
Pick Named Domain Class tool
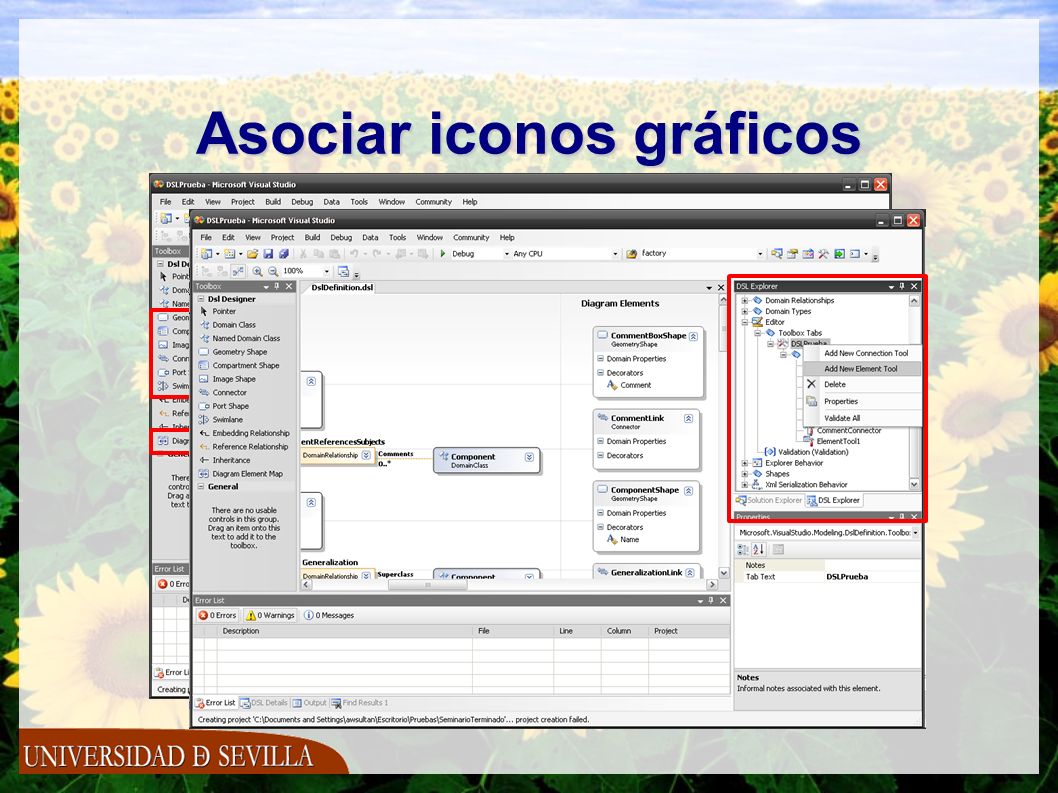[246, 338]
